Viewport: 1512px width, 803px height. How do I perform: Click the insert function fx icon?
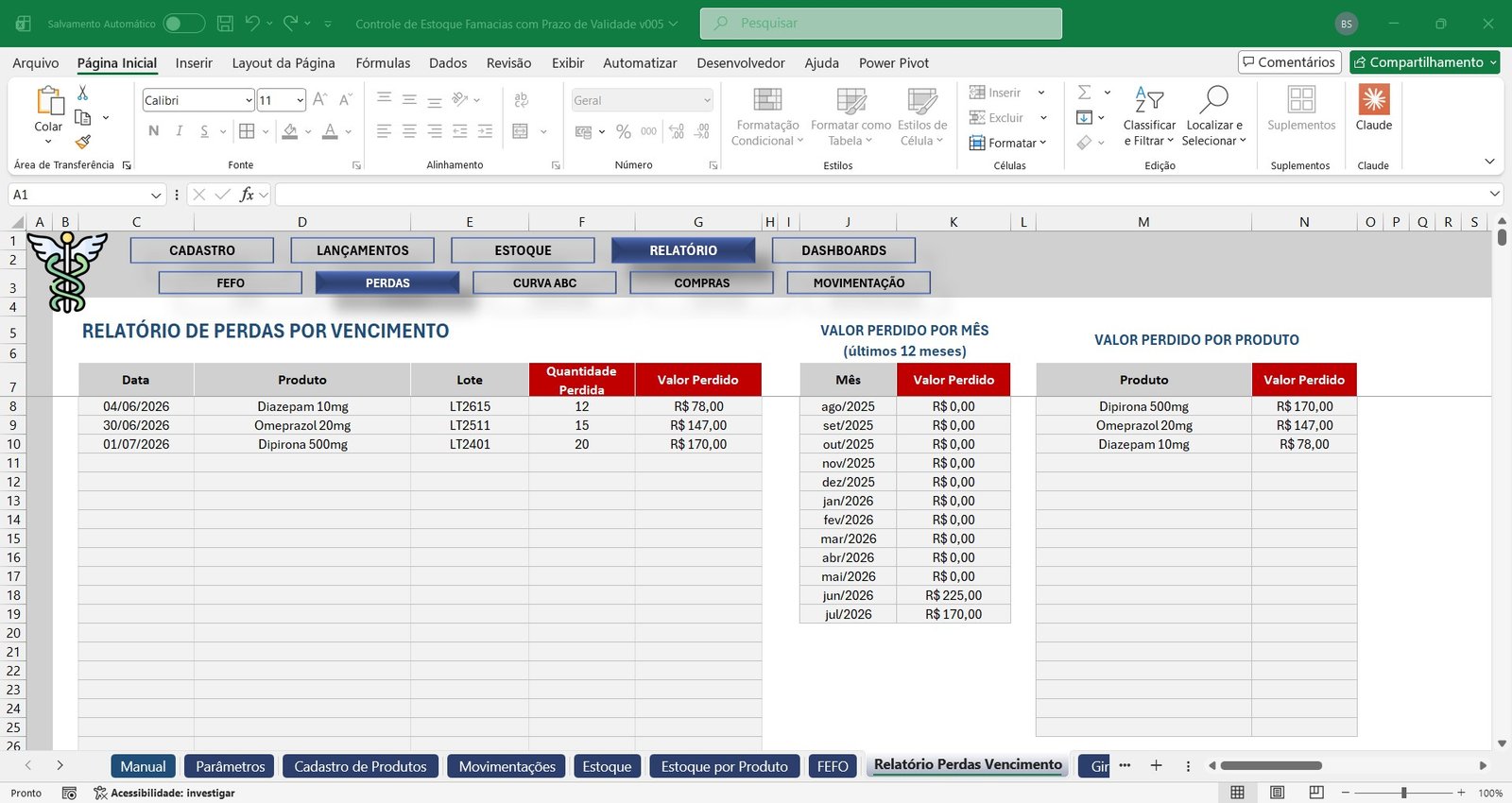[x=247, y=195]
